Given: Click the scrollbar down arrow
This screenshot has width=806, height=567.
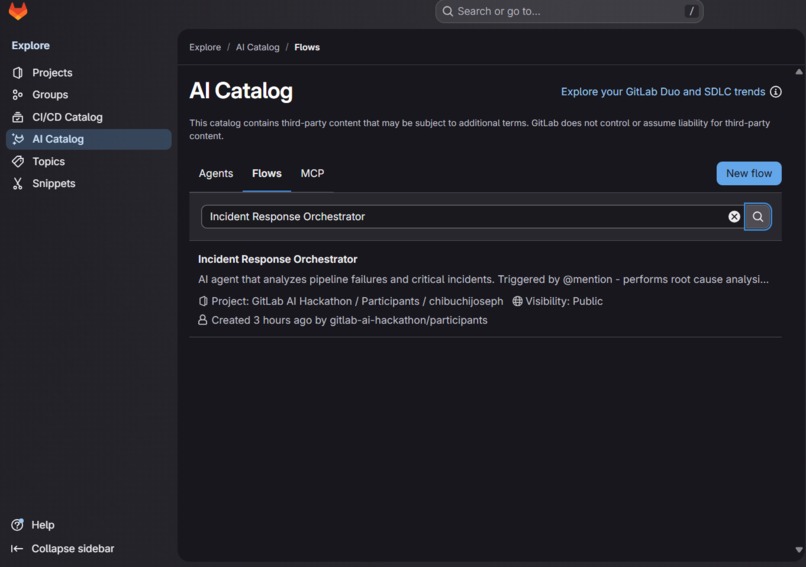Looking at the screenshot, I should pos(799,550).
